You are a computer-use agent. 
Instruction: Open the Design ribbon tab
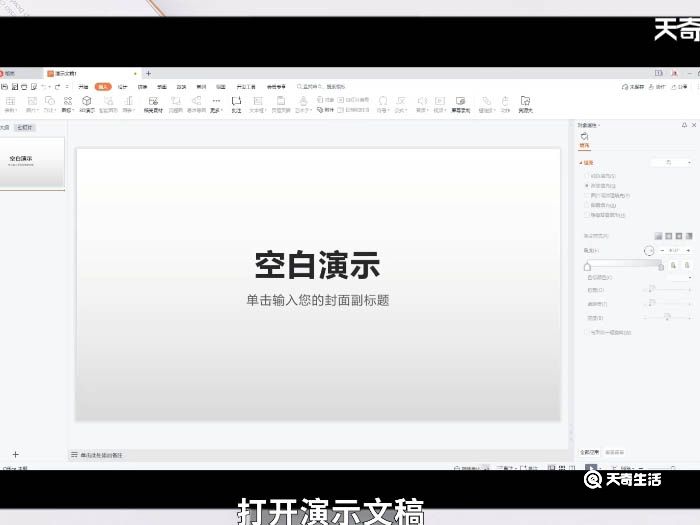click(123, 87)
